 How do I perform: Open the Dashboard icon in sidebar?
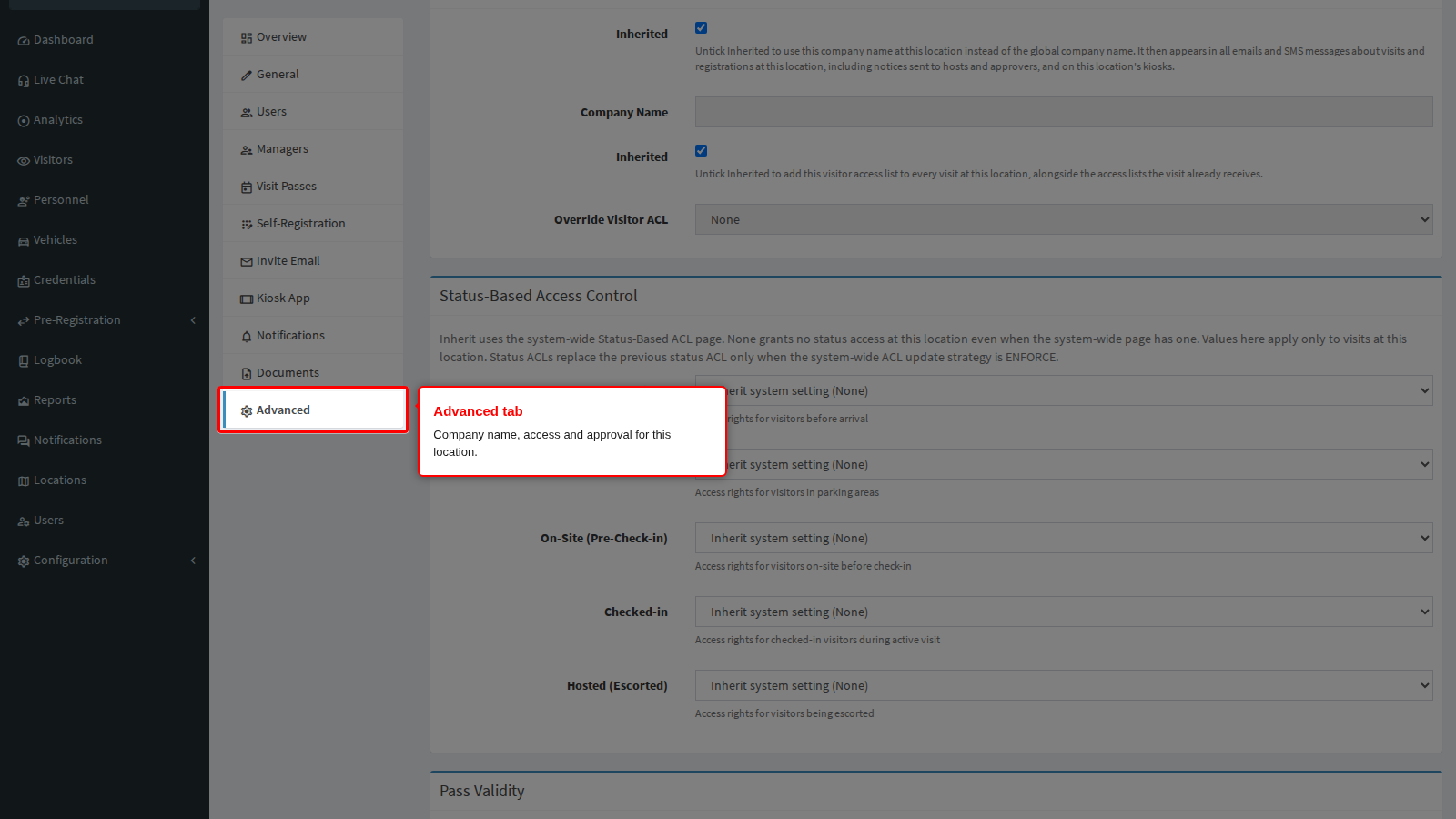point(24,41)
